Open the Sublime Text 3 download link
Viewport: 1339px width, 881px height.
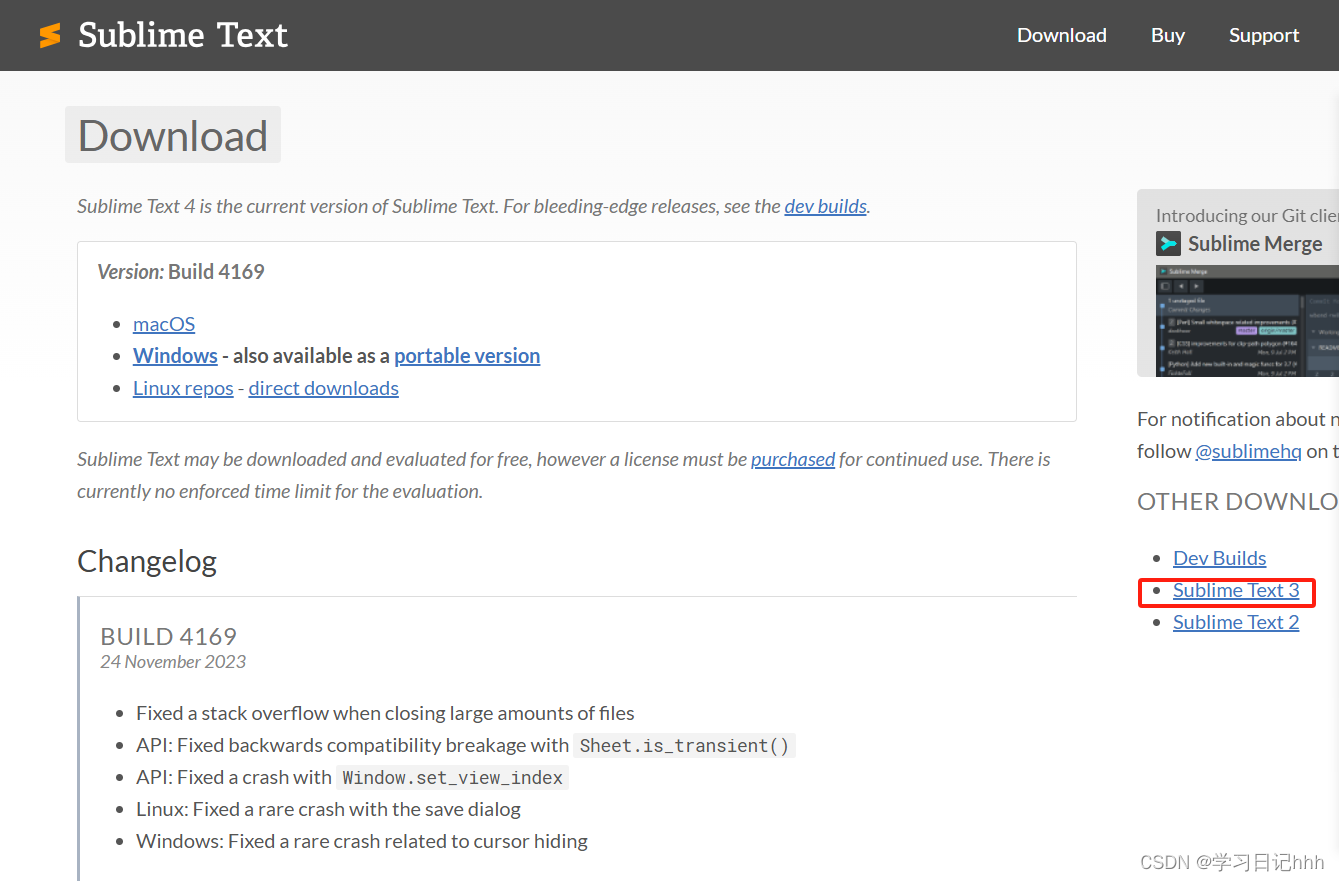(1236, 590)
